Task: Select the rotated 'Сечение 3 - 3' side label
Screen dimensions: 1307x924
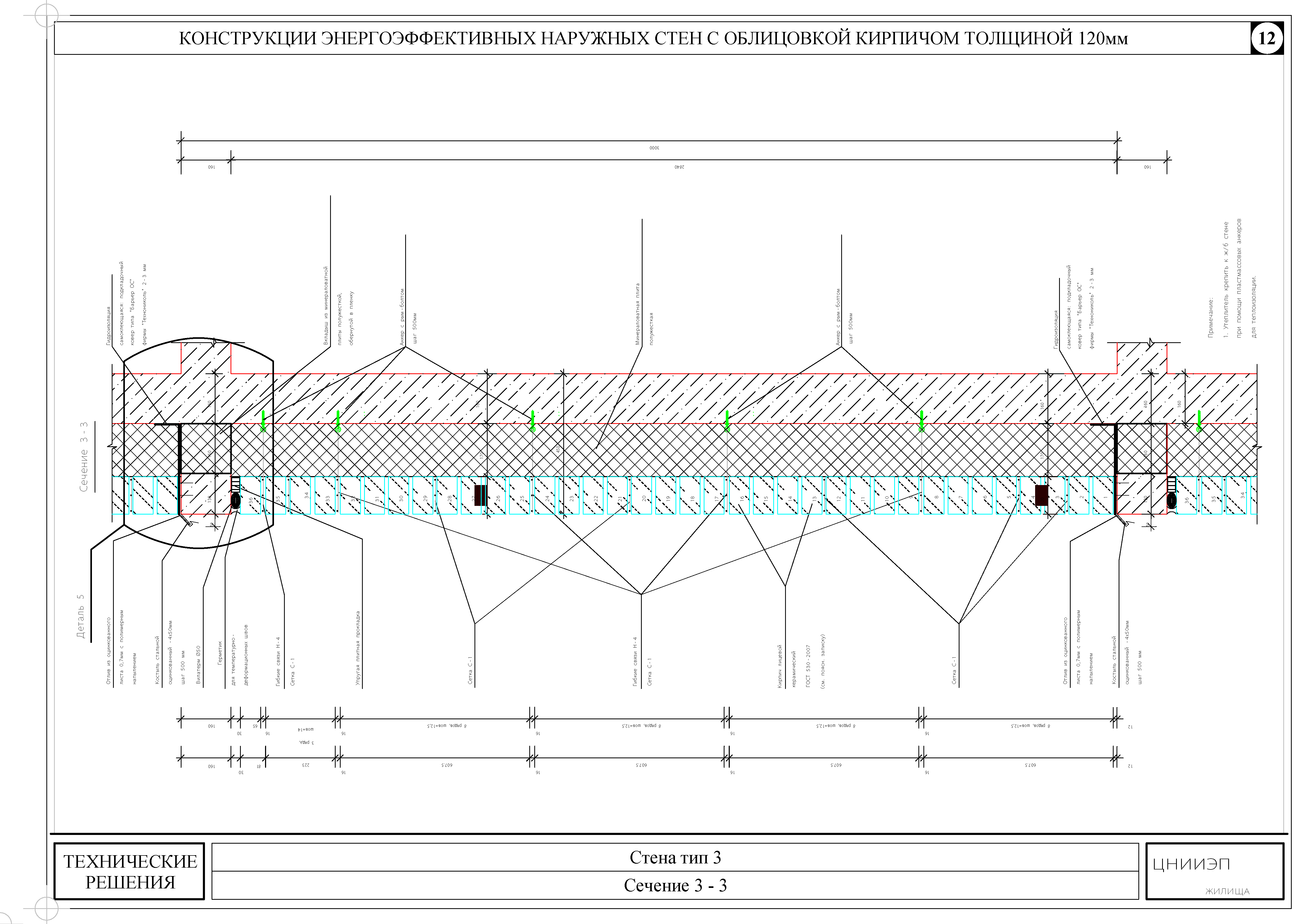Action: coord(84,457)
